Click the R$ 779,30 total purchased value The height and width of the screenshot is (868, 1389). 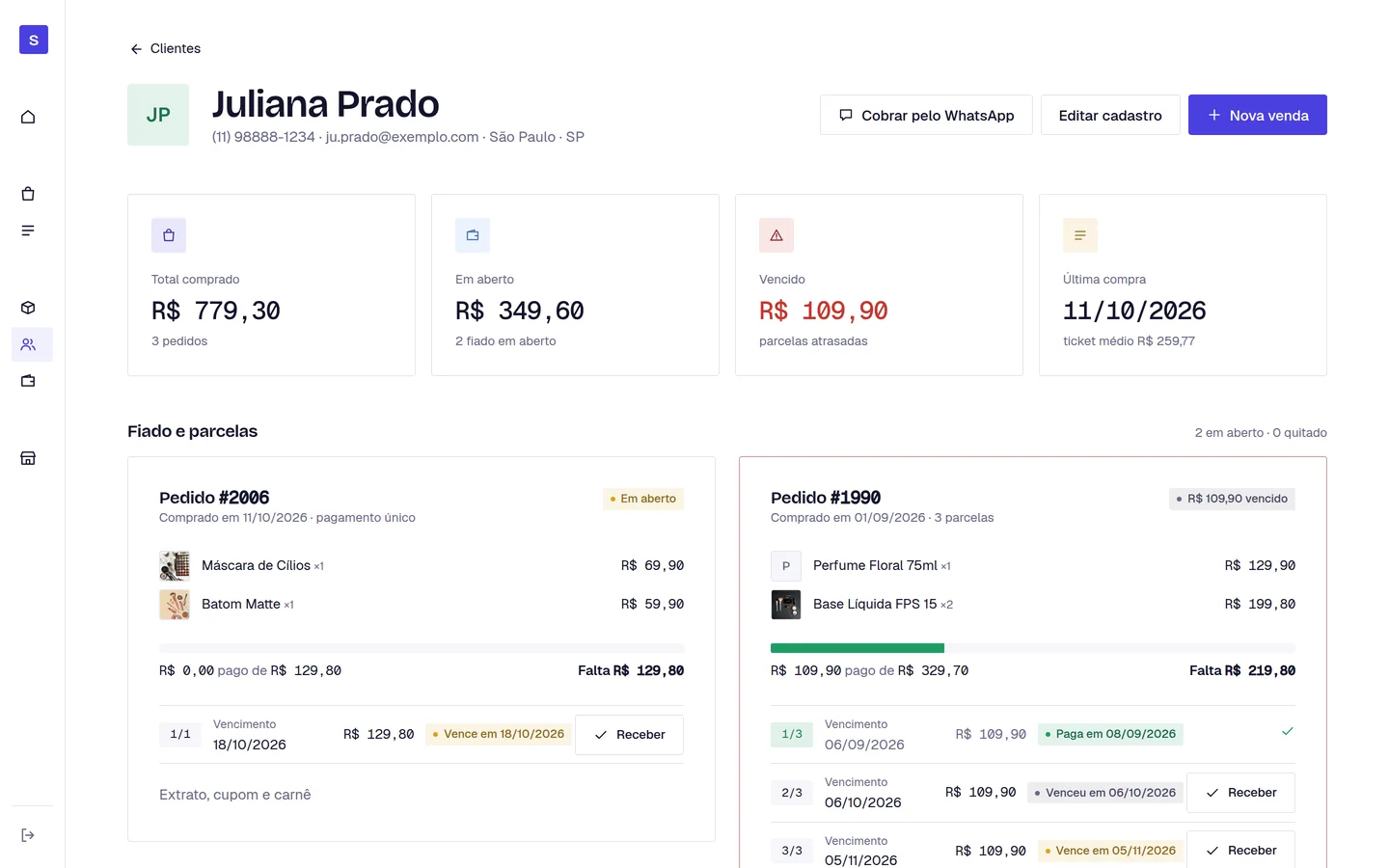pos(216,311)
